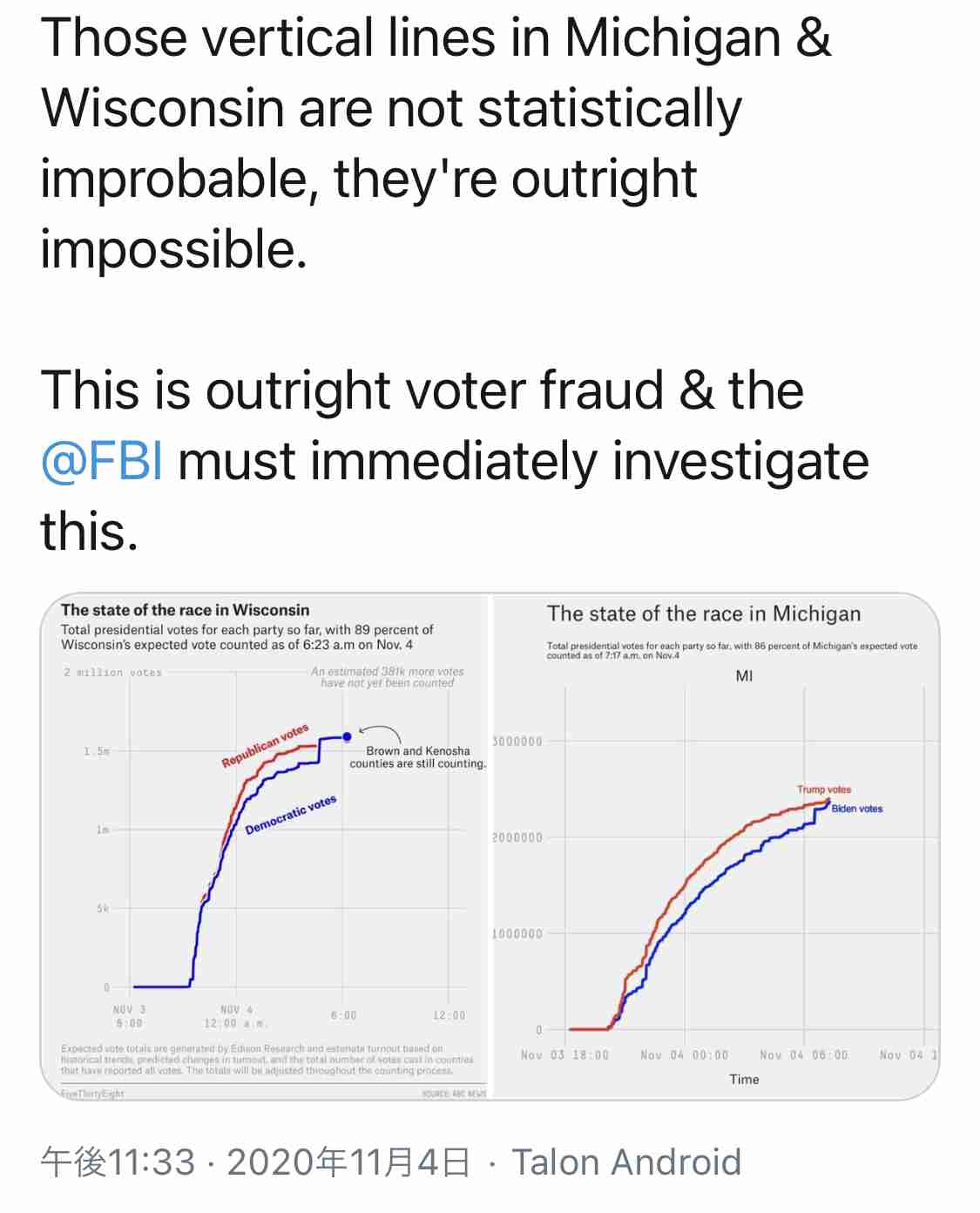
Task: Click the Wisconsin chart title text
Action: (185, 610)
